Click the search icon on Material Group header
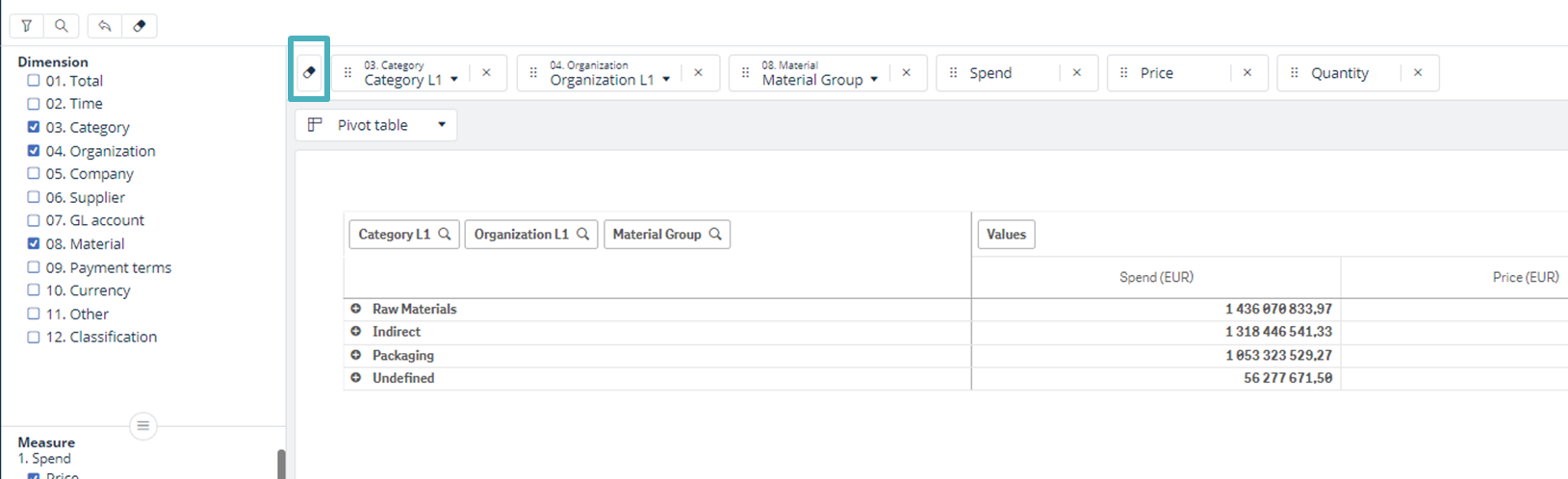Image resolution: width=1568 pixels, height=479 pixels. click(715, 234)
